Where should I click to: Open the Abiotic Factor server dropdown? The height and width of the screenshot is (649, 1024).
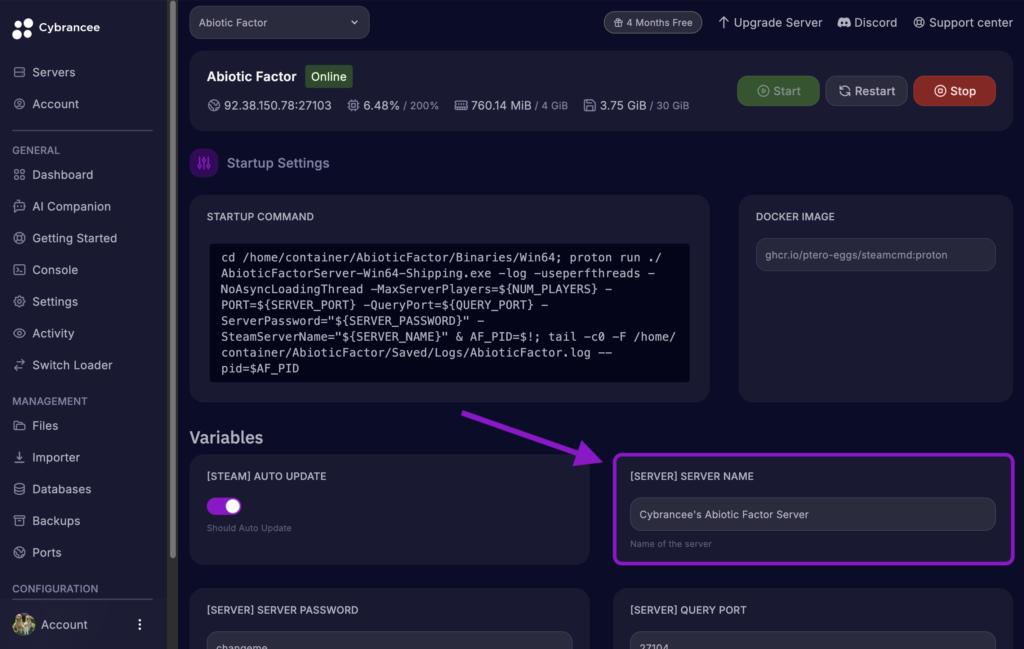coord(280,23)
